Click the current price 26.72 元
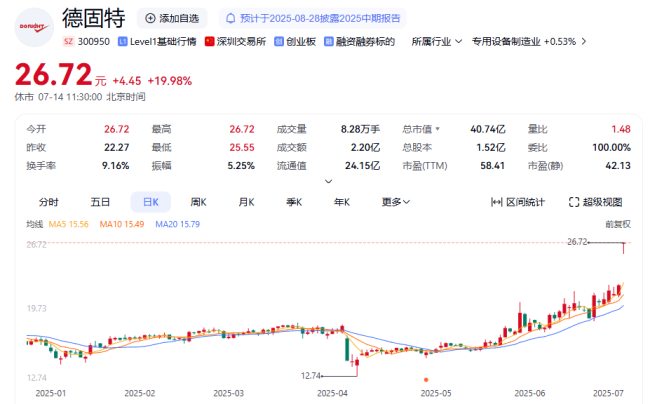This screenshot has height=404, width=650. point(61,75)
